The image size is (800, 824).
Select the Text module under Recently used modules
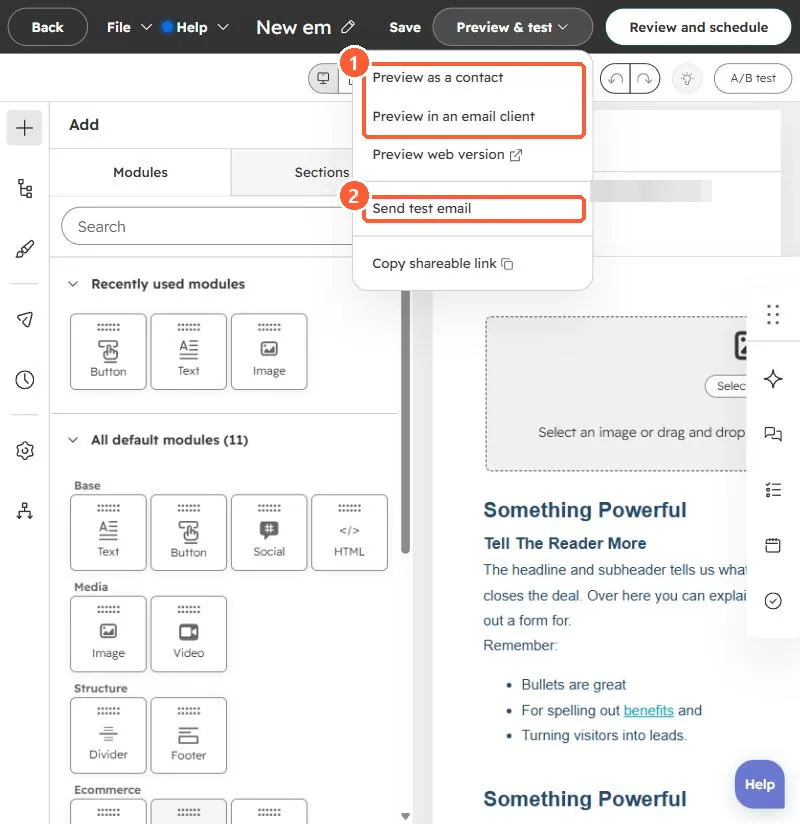pyautogui.click(x=189, y=352)
